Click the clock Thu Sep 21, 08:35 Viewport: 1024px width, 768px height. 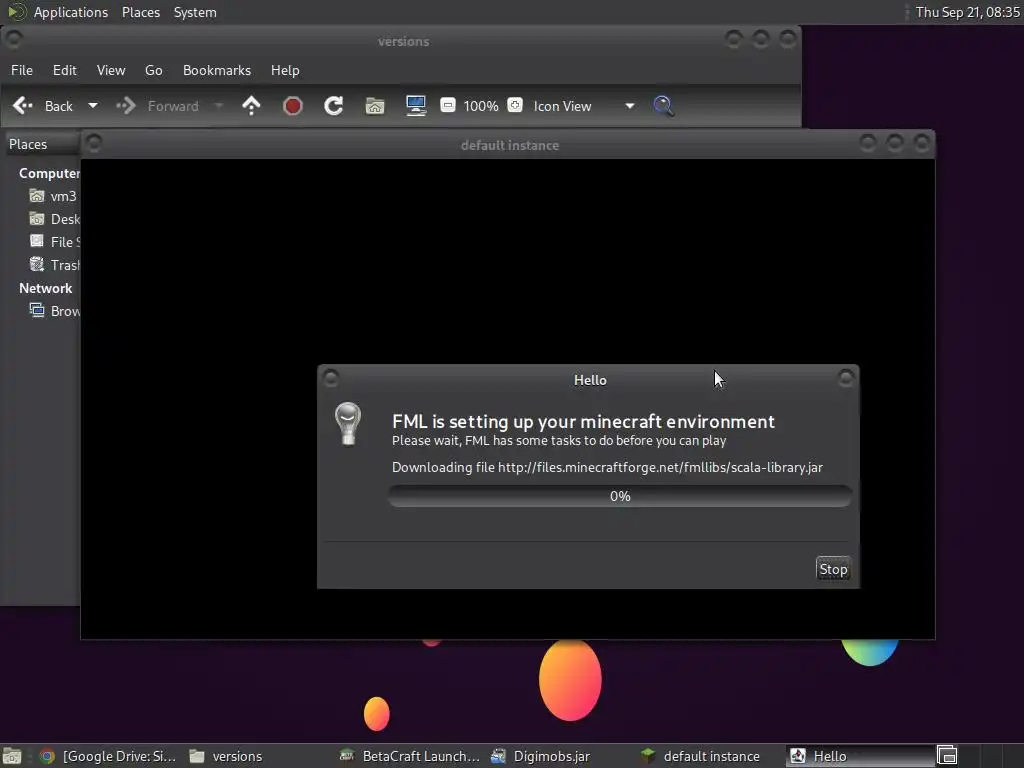[x=967, y=12]
